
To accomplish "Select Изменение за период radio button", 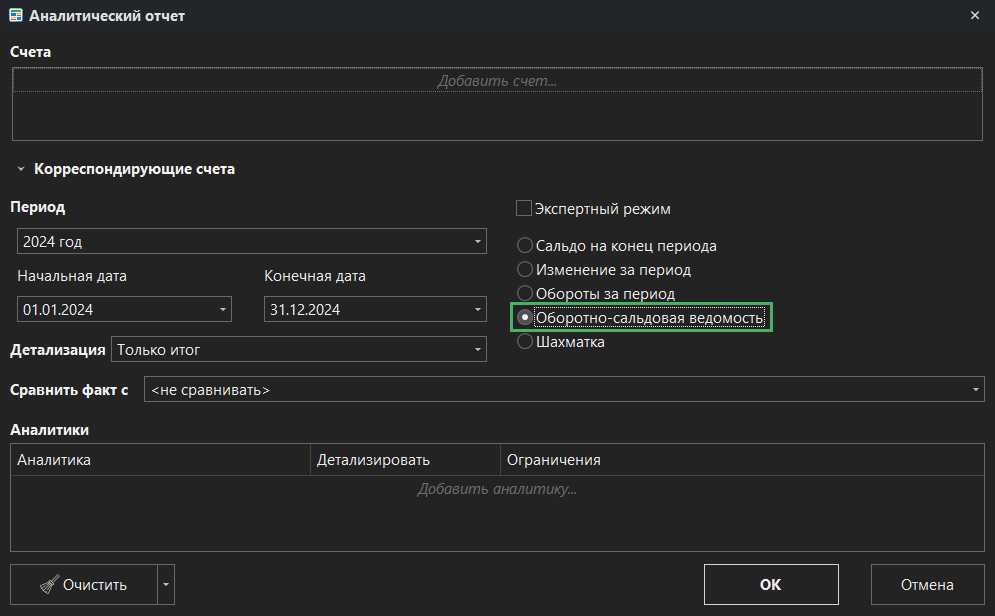I will click(x=524, y=270).
